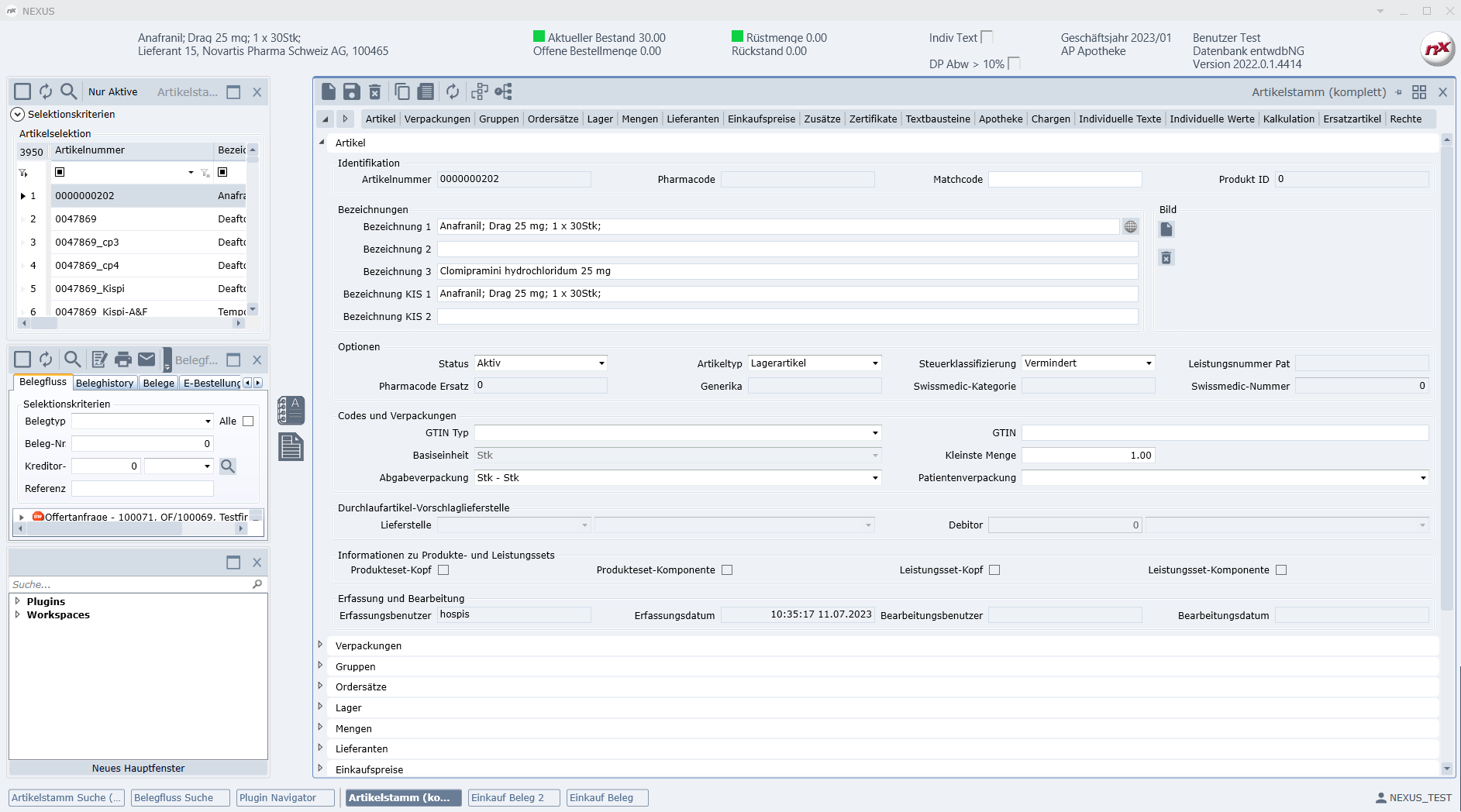This screenshot has height=812, width=1461.
Task: Open the window grid layout icon
Action: click(1419, 92)
